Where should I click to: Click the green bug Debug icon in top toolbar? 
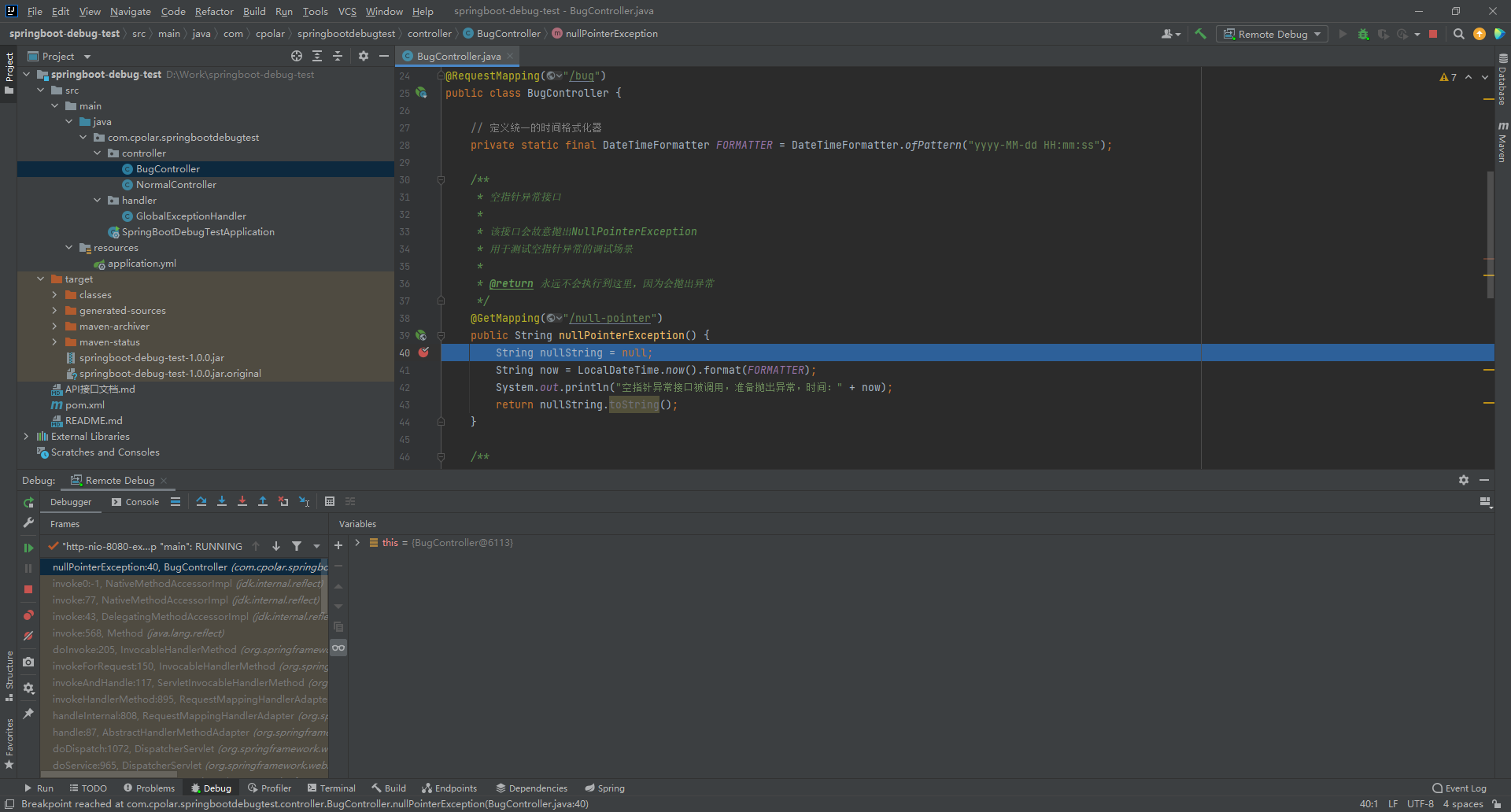point(1363,34)
